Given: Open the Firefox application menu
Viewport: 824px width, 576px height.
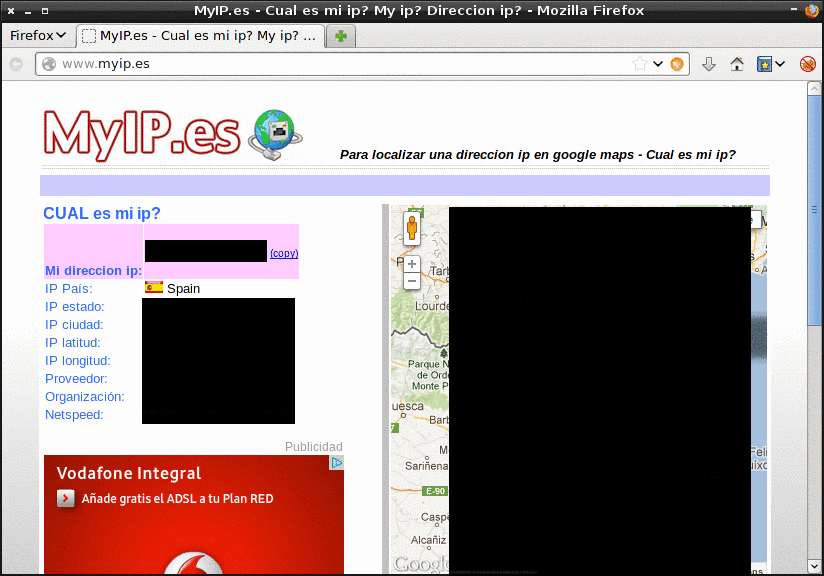Looking at the screenshot, I should tap(38, 35).
